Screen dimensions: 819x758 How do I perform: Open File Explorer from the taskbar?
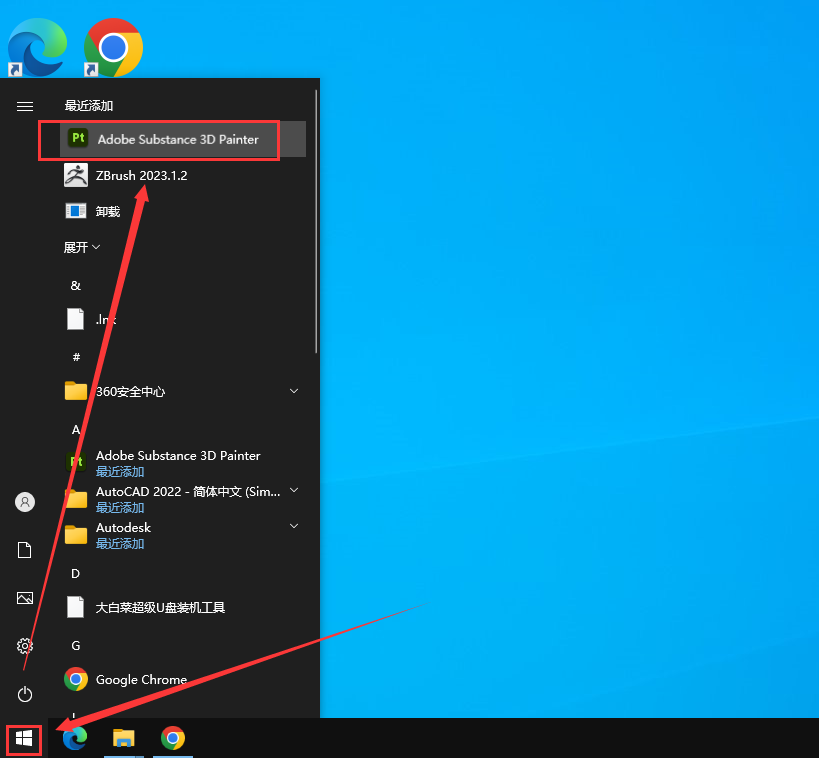[x=124, y=738]
